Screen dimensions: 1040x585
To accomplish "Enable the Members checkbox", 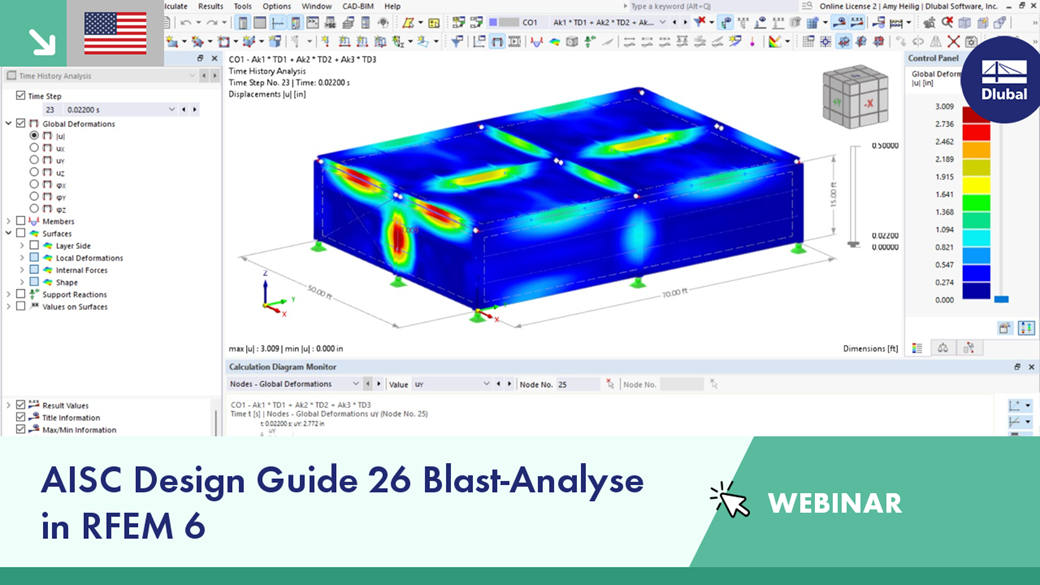I will [21, 221].
